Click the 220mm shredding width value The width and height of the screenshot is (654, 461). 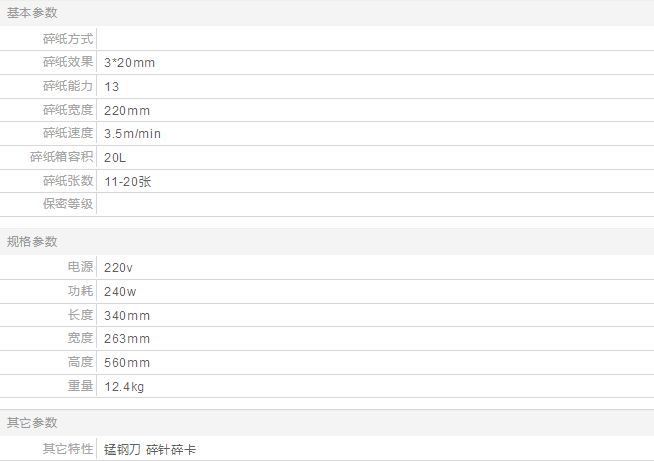(x=127, y=111)
